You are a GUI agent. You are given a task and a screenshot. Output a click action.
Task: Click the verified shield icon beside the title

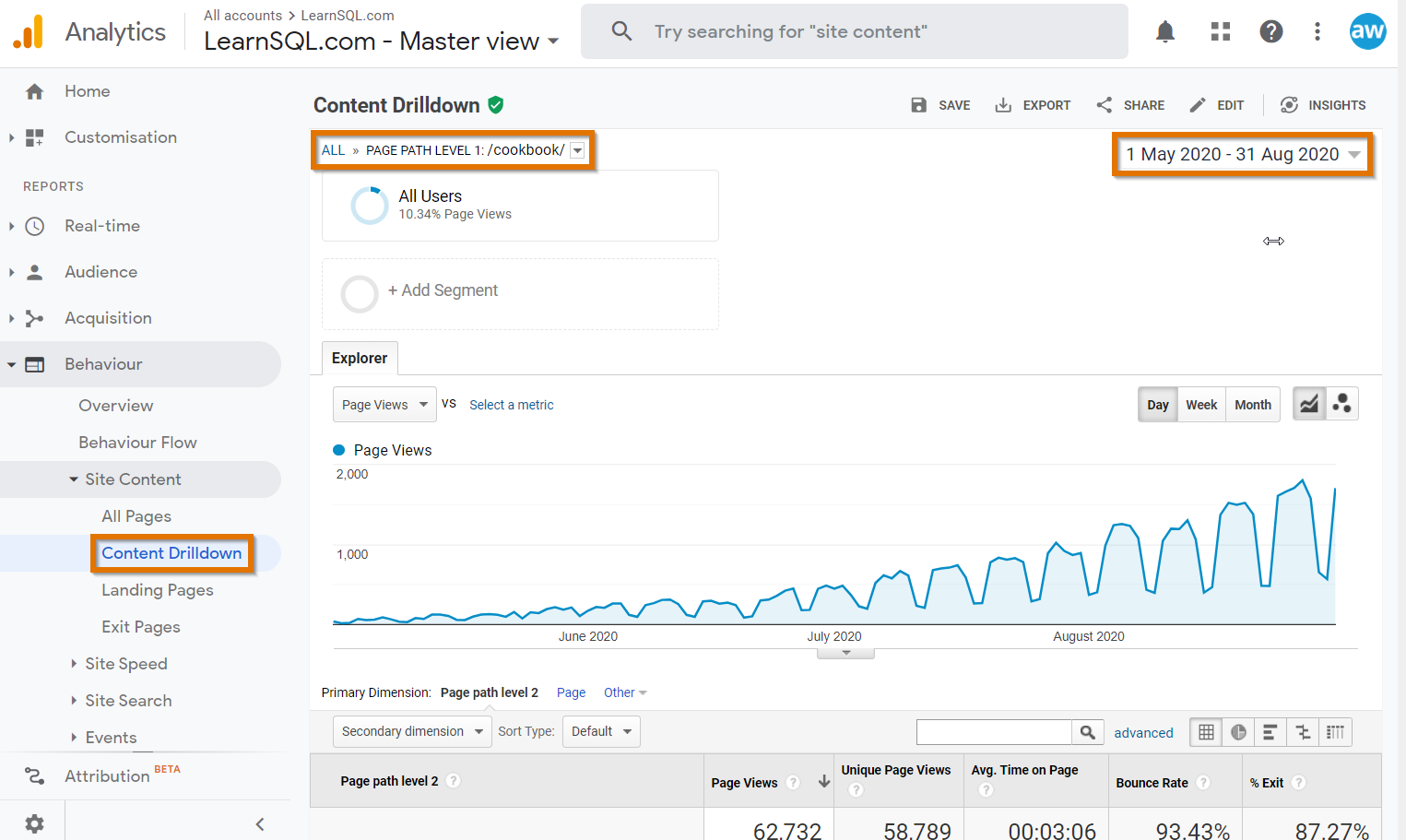coord(496,105)
